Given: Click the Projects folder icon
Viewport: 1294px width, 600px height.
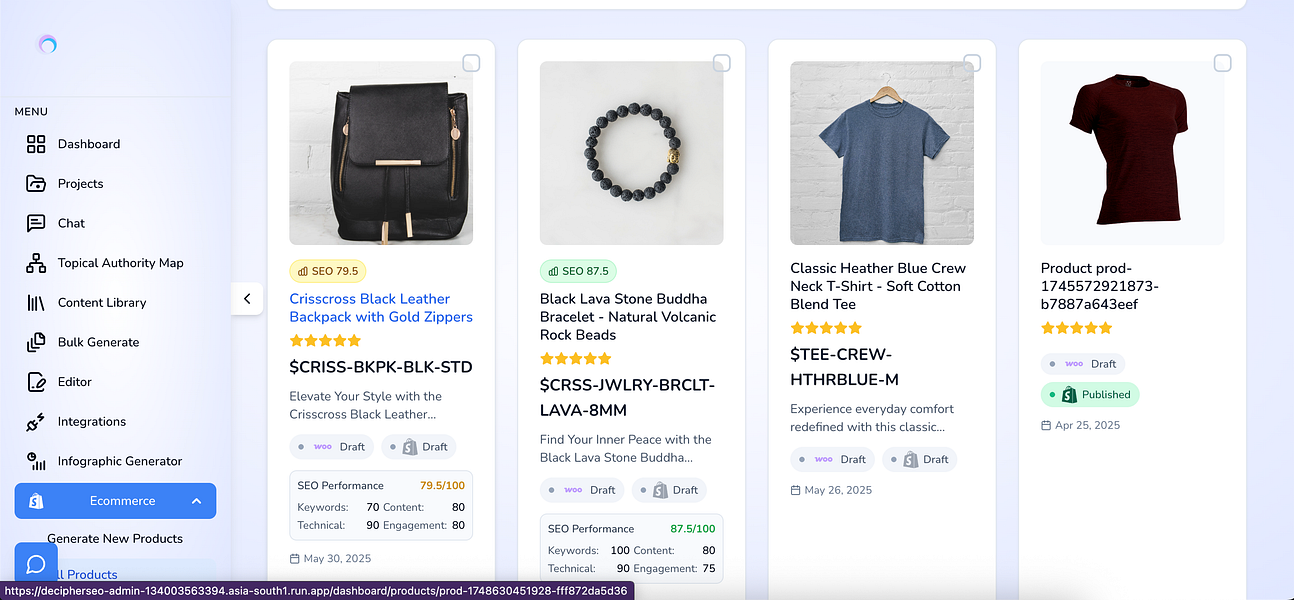Looking at the screenshot, I should [36, 184].
